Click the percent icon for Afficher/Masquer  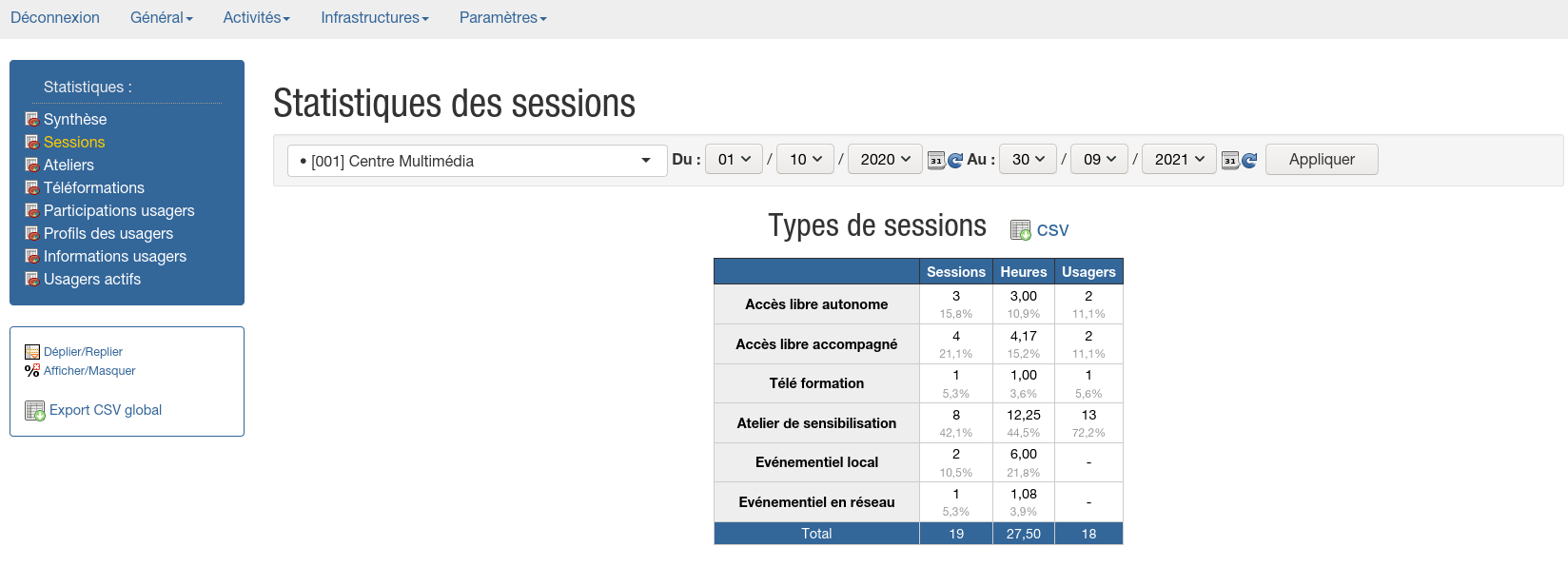(x=32, y=371)
